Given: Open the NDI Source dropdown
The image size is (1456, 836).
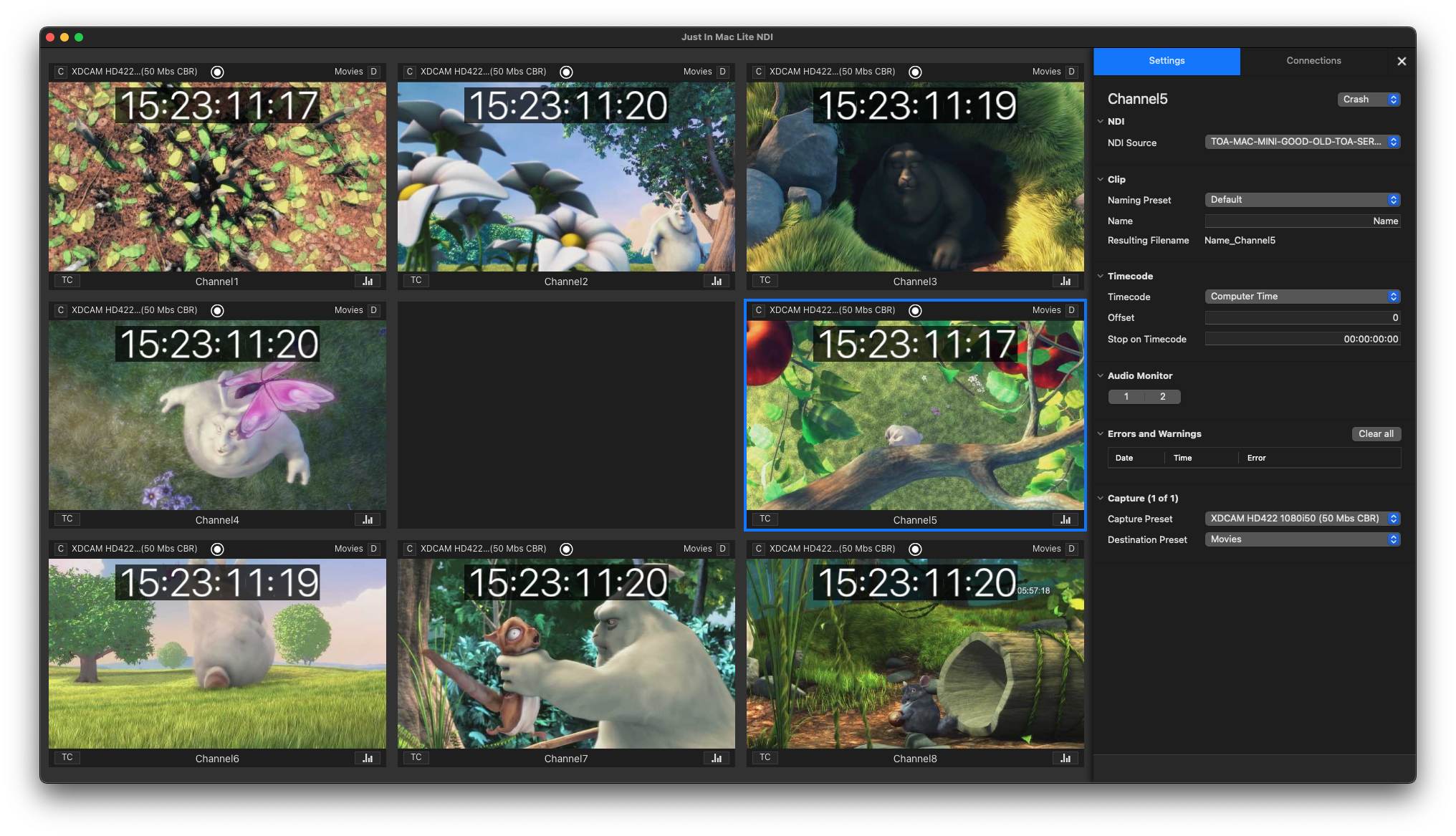Looking at the screenshot, I should click(1302, 142).
